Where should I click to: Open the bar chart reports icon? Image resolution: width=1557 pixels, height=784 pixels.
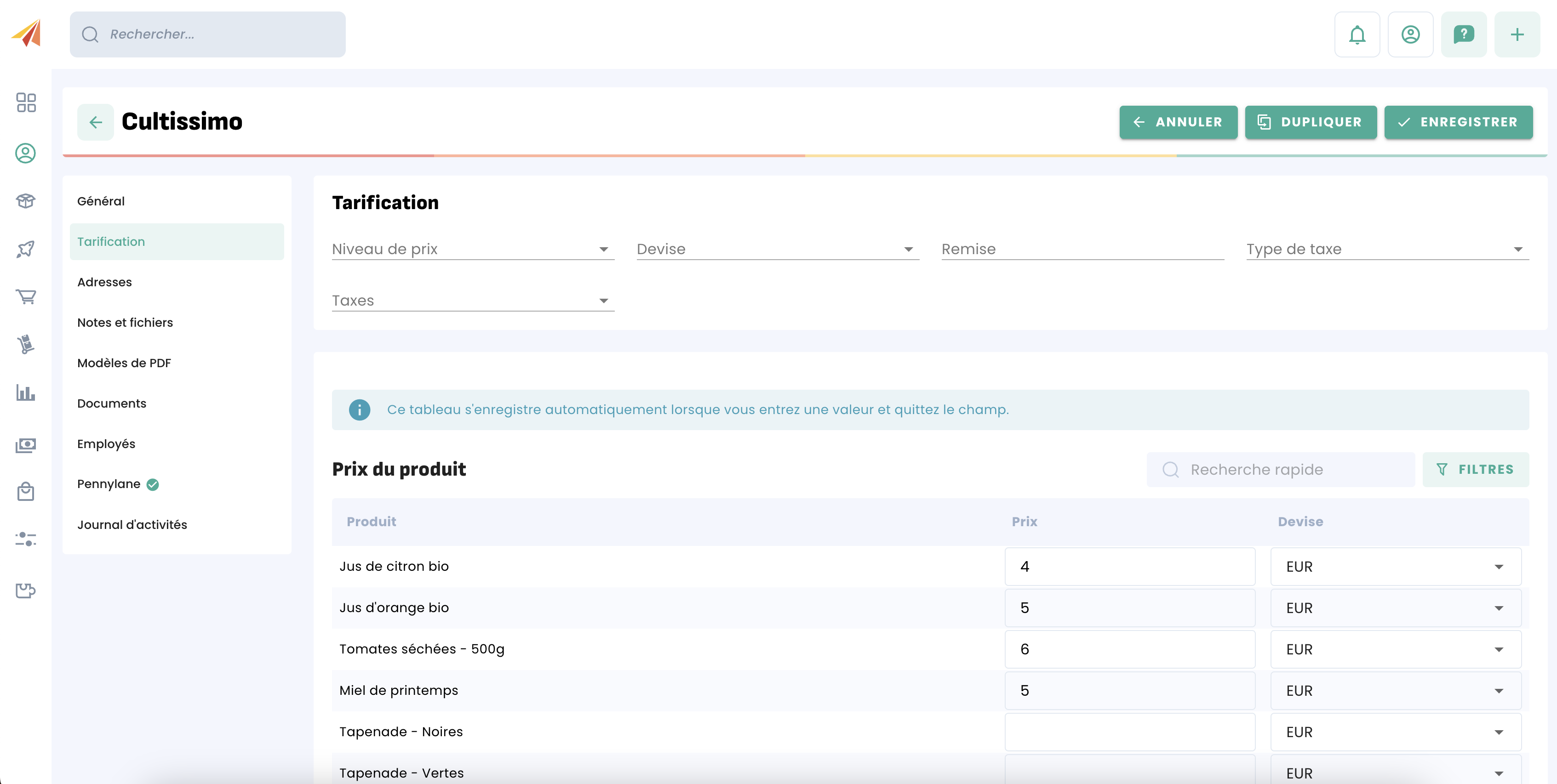tap(26, 393)
